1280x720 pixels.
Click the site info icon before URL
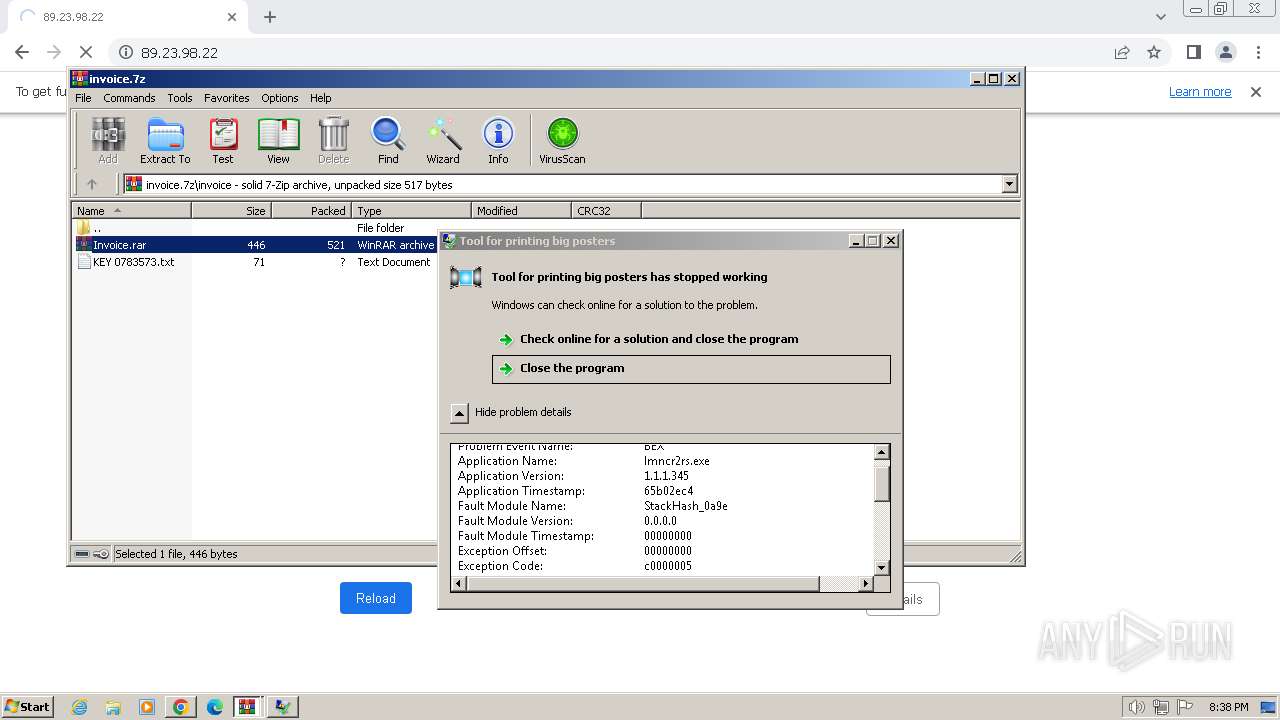pos(126,52)
